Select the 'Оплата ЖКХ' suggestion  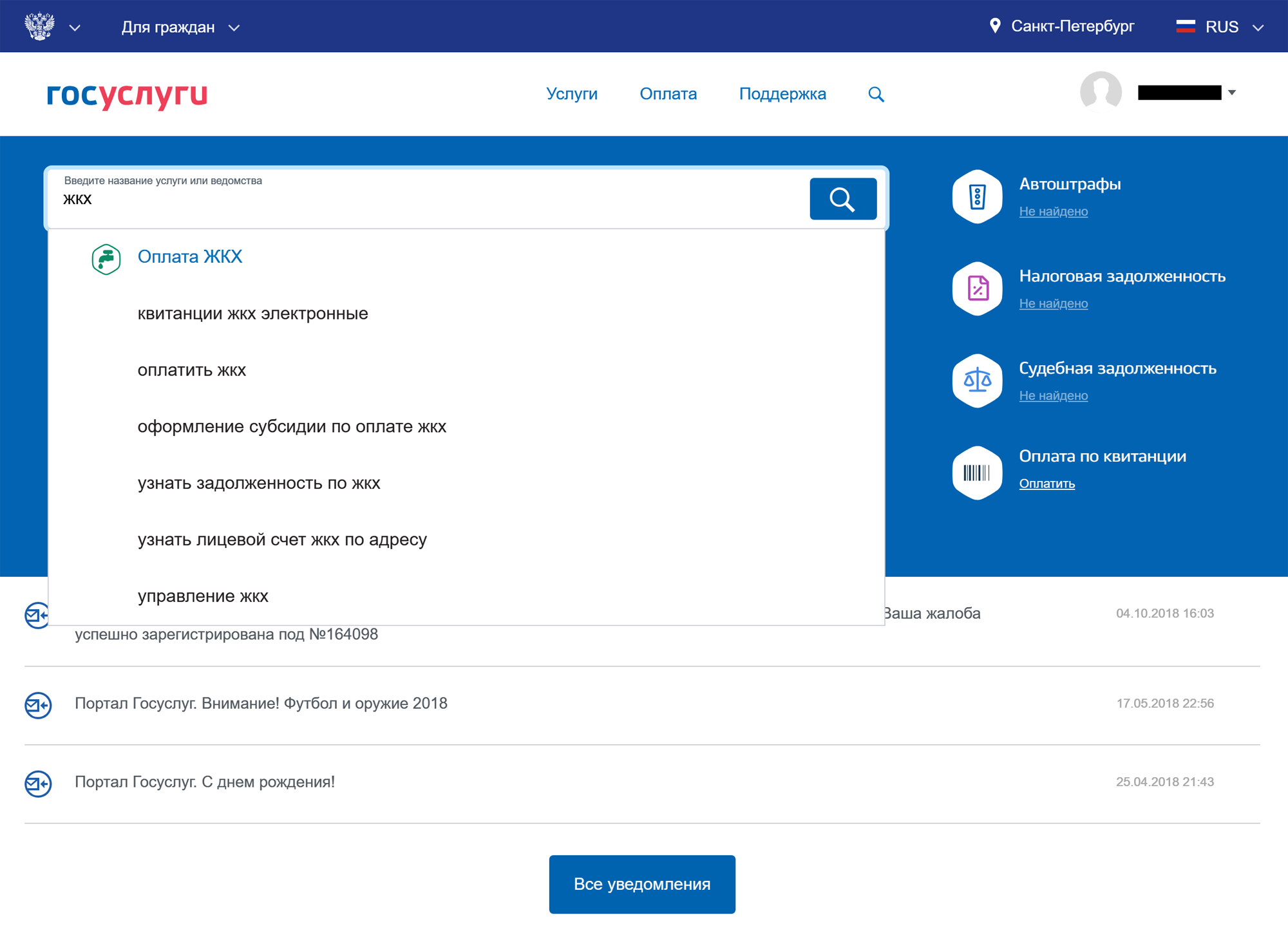pos(189,257)
